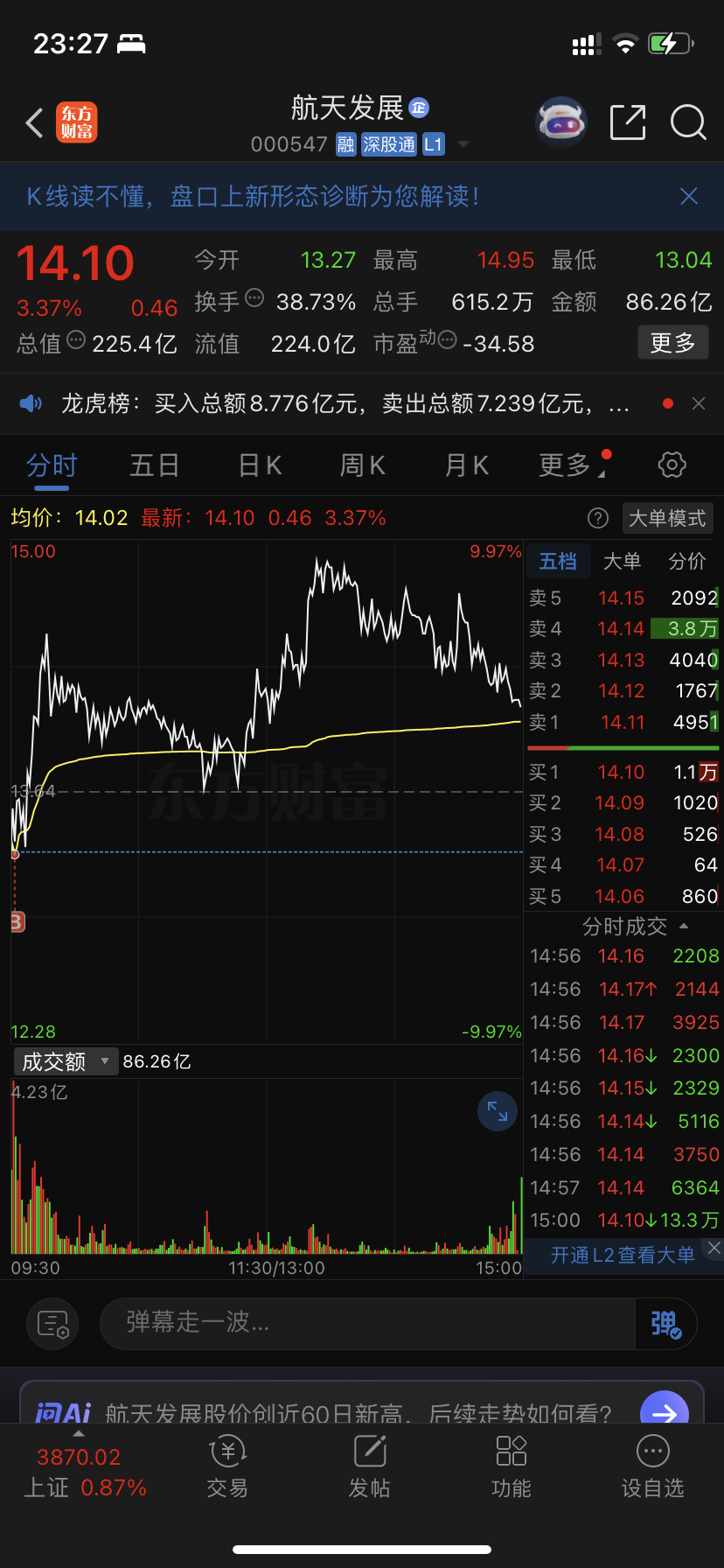724x1568 pixels.
Task: Tap the help question mark icon
Action: [x=598, y=518]
